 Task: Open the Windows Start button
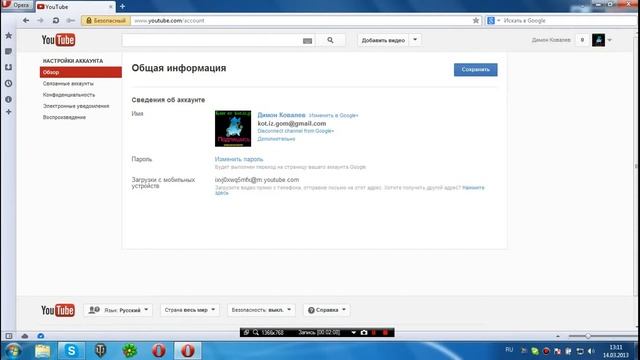click(x=13, y=351)
